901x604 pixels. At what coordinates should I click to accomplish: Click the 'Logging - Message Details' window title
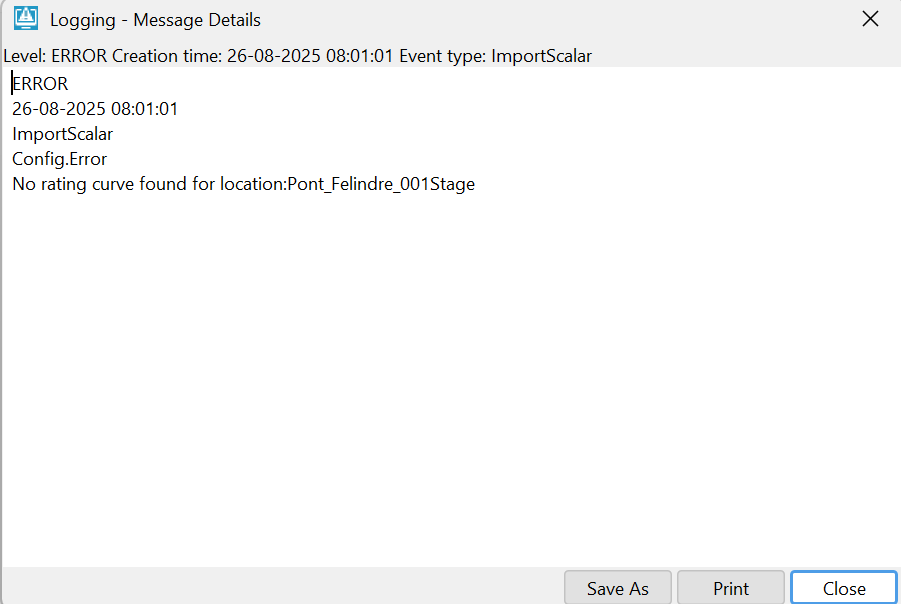coord(155,20)
